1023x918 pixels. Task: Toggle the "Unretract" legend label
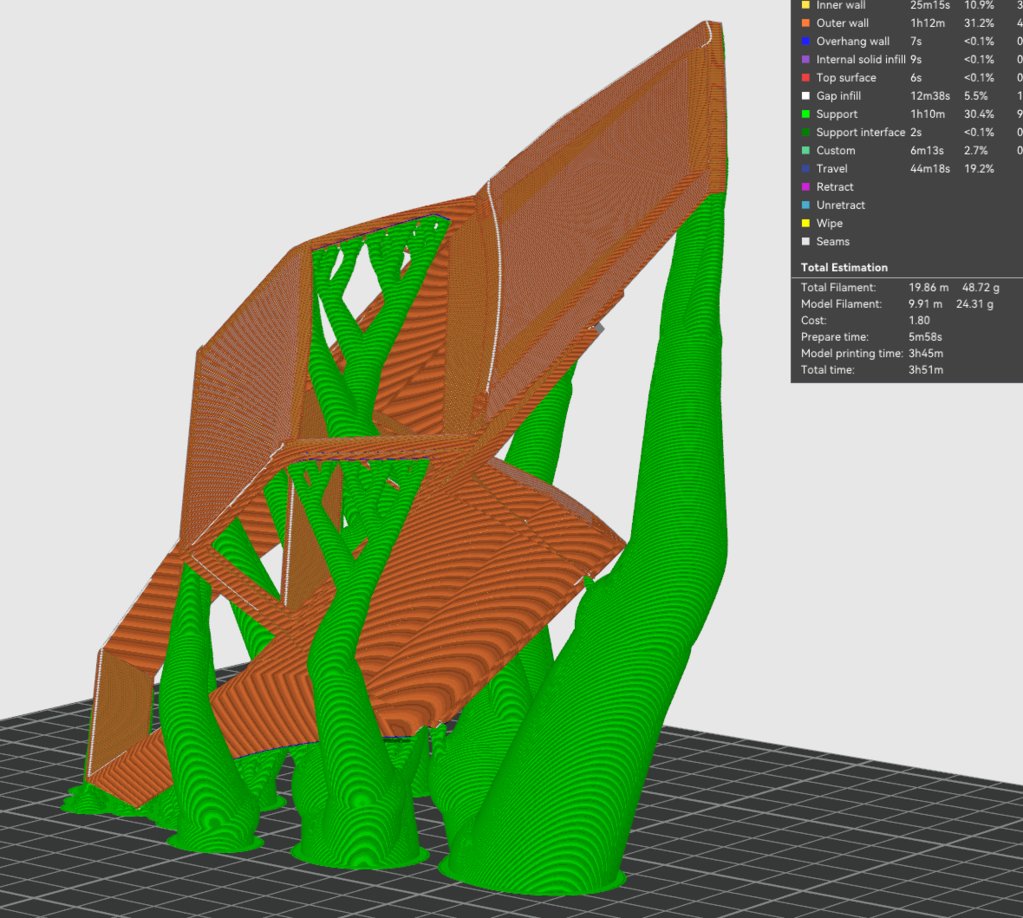[x=840, y=206]
